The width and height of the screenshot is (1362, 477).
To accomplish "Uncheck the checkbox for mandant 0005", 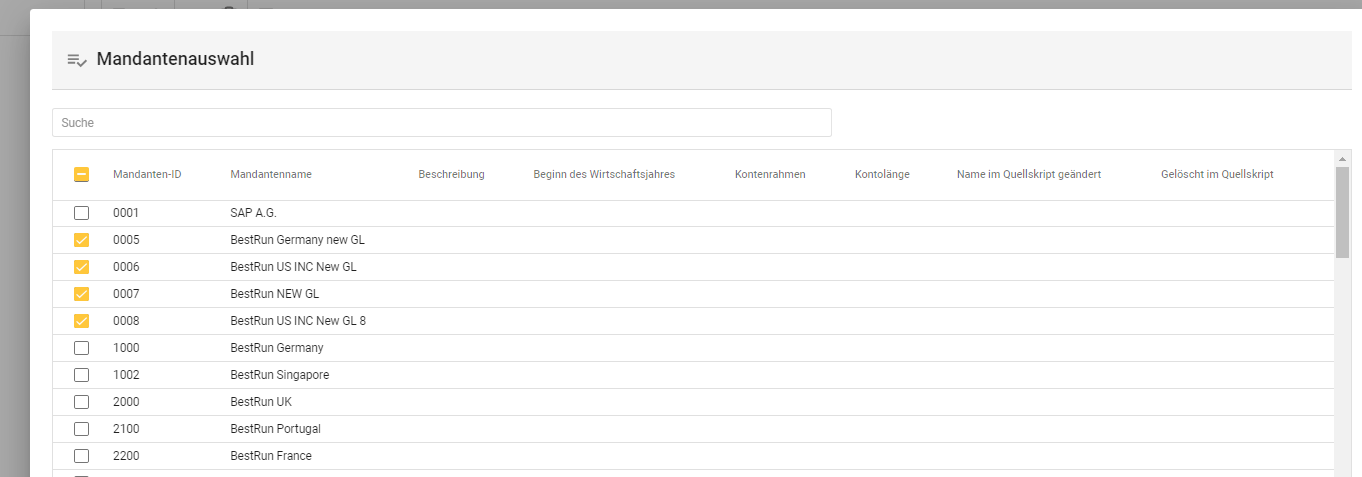I will click(x=81, y=240).
